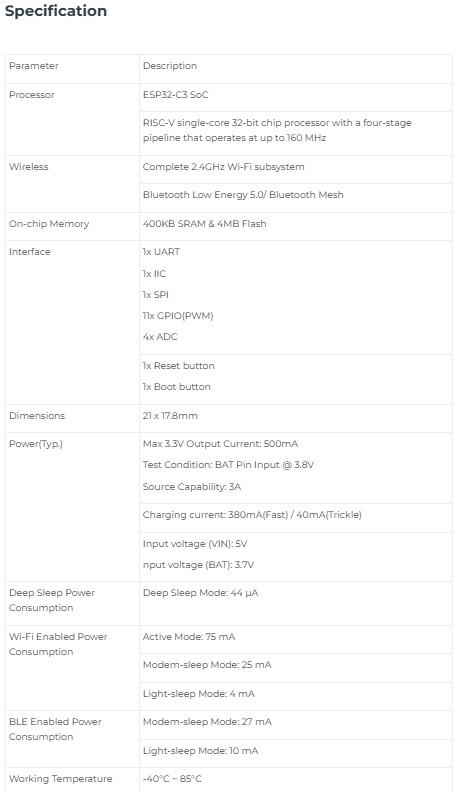Click the Max 3.3V Output Current line
Screen dimensions: 456x792
point(220,444)
